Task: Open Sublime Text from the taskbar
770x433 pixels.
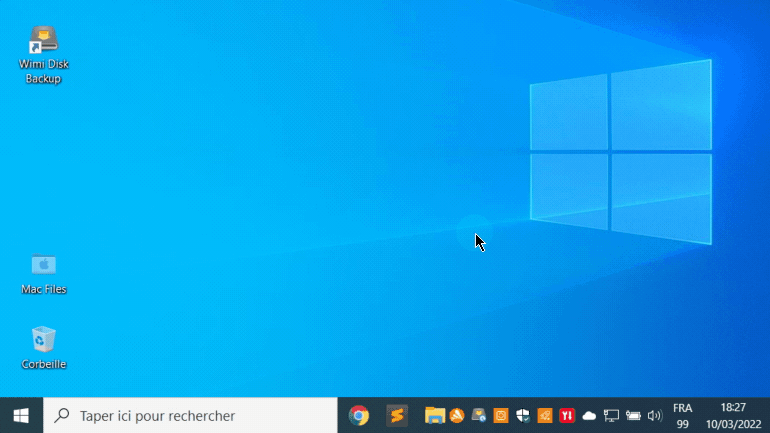Action: (x=397, y=416)
